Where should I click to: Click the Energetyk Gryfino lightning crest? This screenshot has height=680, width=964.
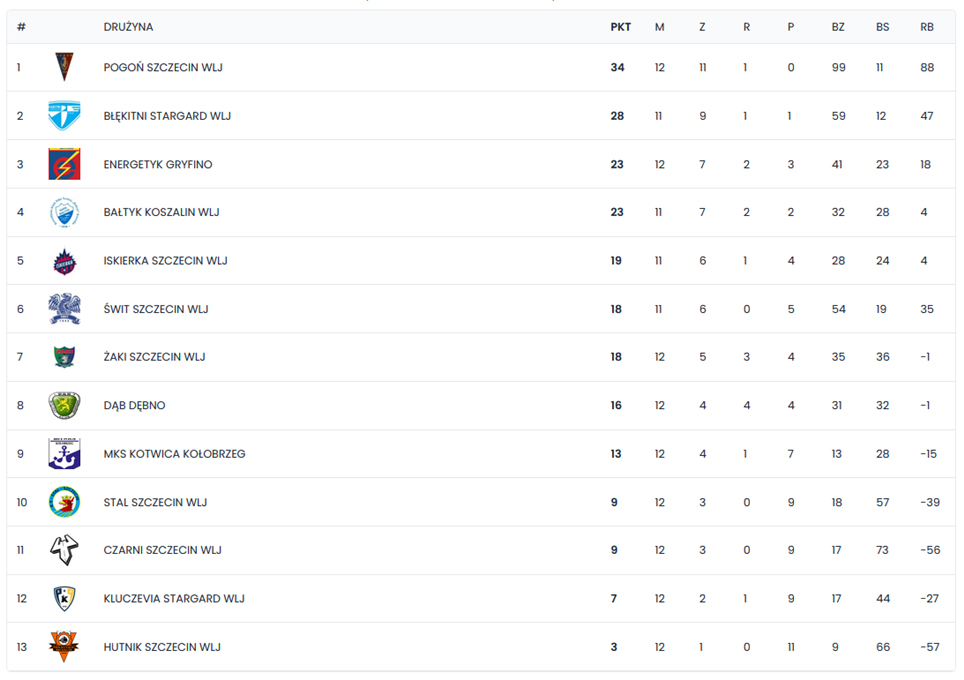(64, 164)
